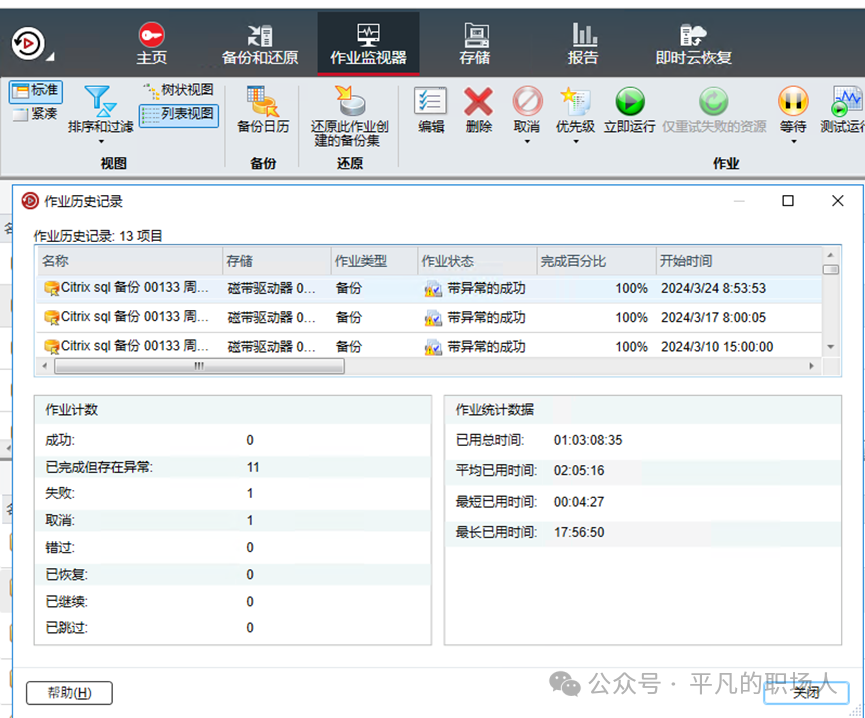The height and width of the screenshot is (718, 865).
Task: Toggle the 树状视图 tree view
Action: 178,90
